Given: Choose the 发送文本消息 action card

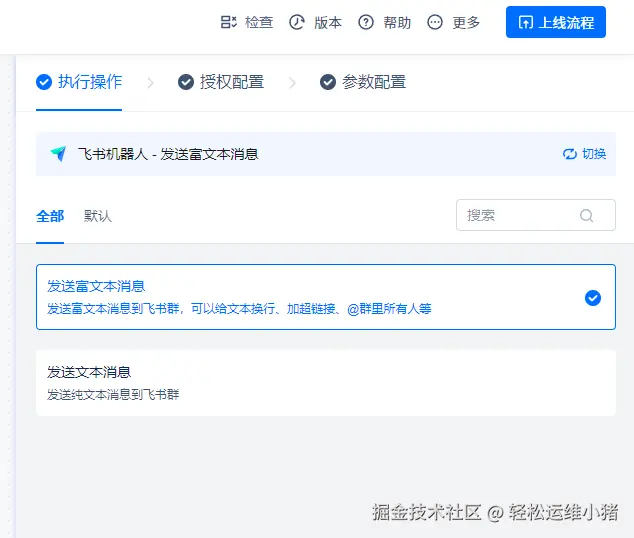Looking at the screenshot, I should 326,383.
